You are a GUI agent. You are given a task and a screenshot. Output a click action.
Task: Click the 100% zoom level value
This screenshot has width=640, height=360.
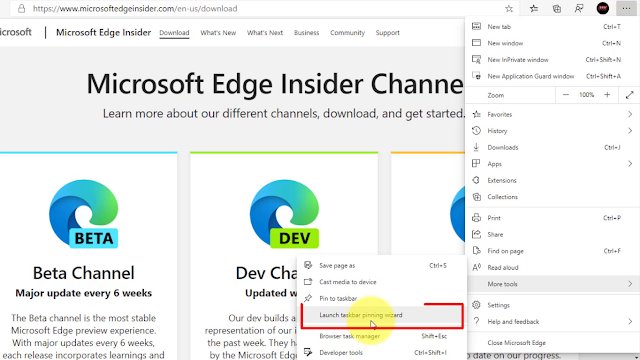coord(587,95)
